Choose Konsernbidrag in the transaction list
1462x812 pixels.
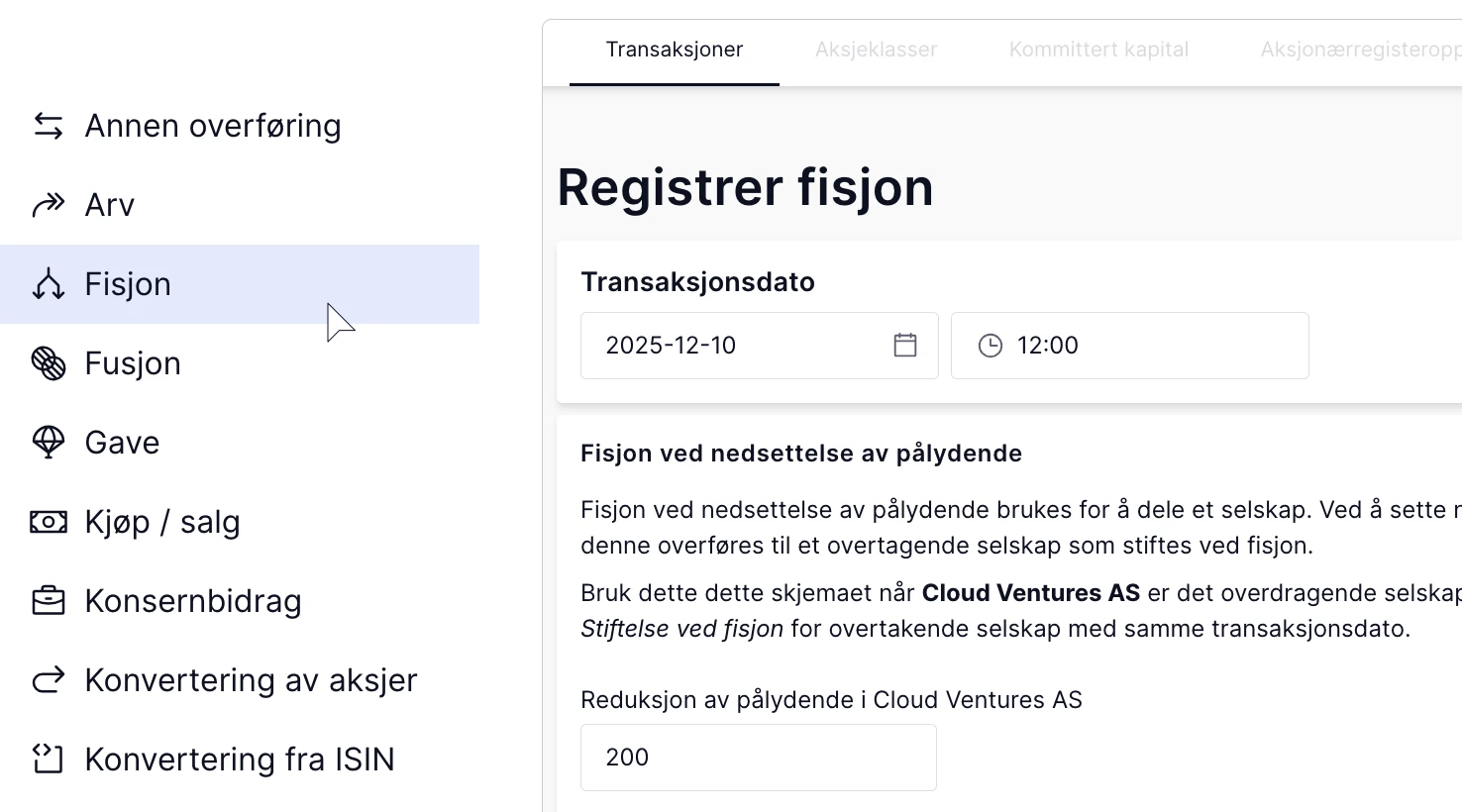[x=193, y=601]
